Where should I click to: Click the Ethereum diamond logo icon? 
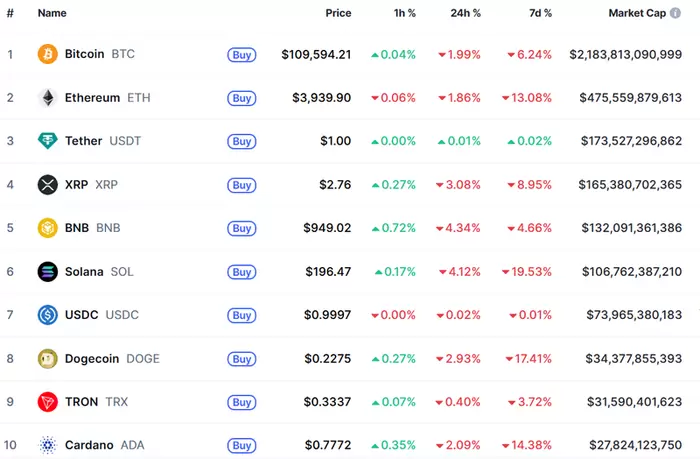point(47,98)
